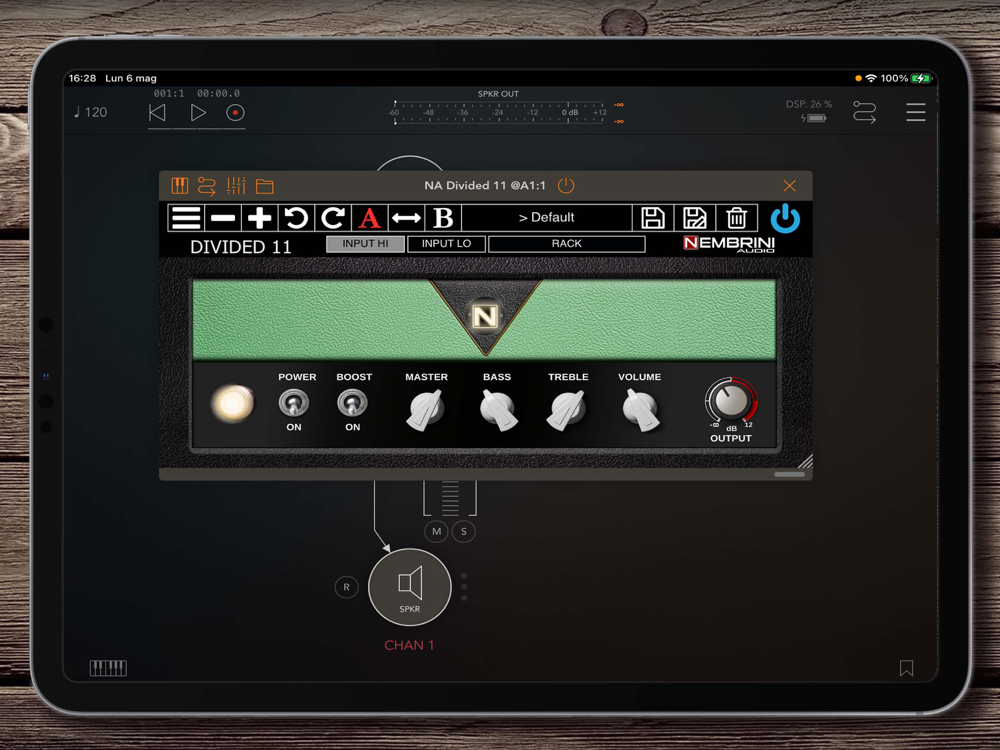Click the plus zoom-in button
The width and height of the screenshot is (1000, 750).
pos(260,217)
